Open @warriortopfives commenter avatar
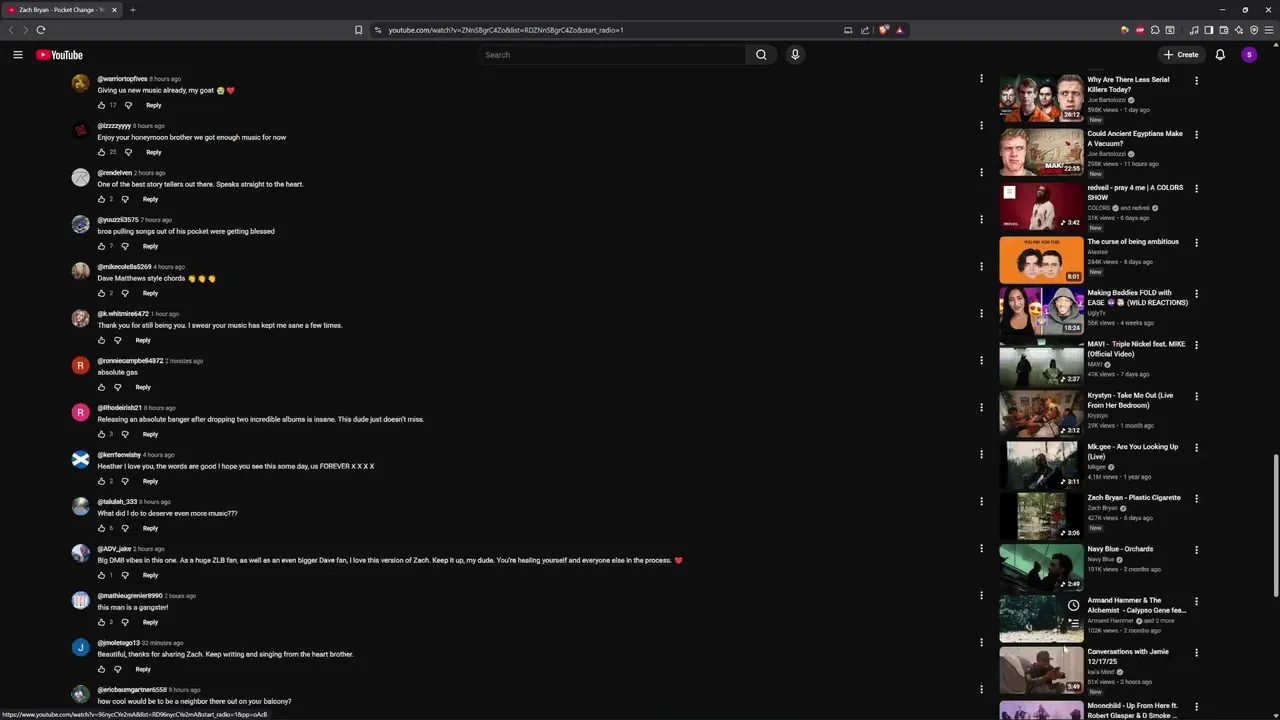This screenshot has height=720, width=1280. coord(80,83)
